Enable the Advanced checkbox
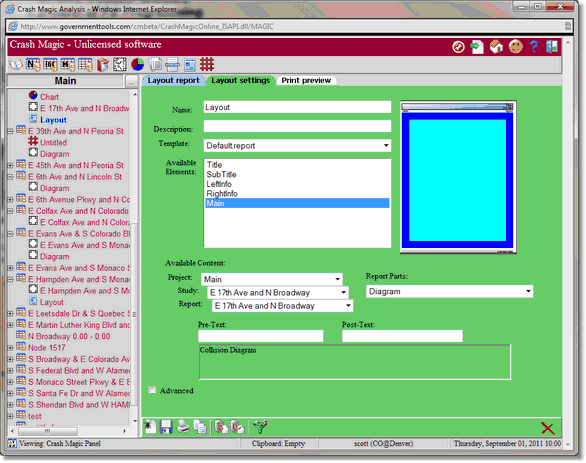586x463 pixels. 152,391
